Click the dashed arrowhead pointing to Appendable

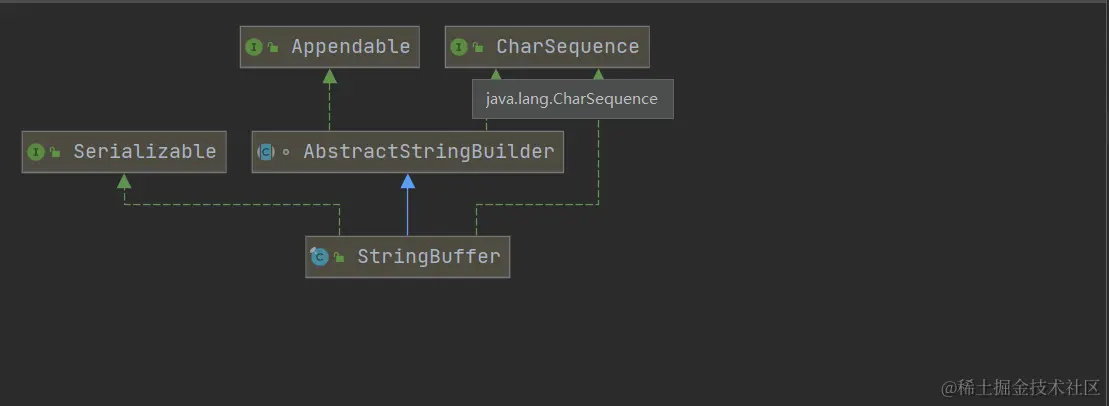(x=329, y=75)
